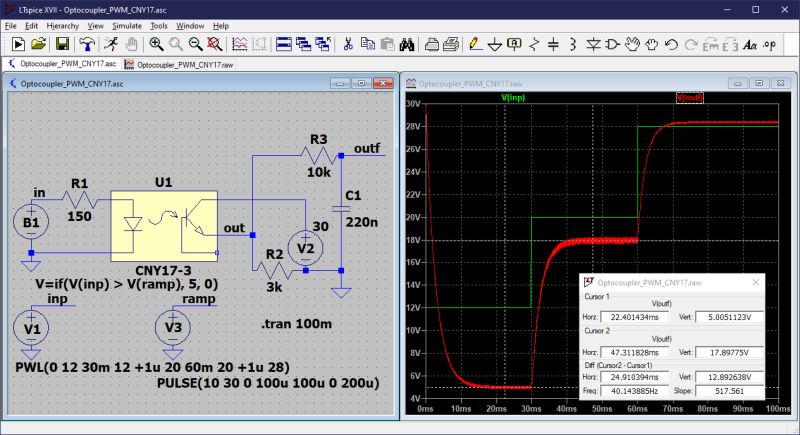Click the PULSE(10 30 0 100u...) value text

point(268,383)
